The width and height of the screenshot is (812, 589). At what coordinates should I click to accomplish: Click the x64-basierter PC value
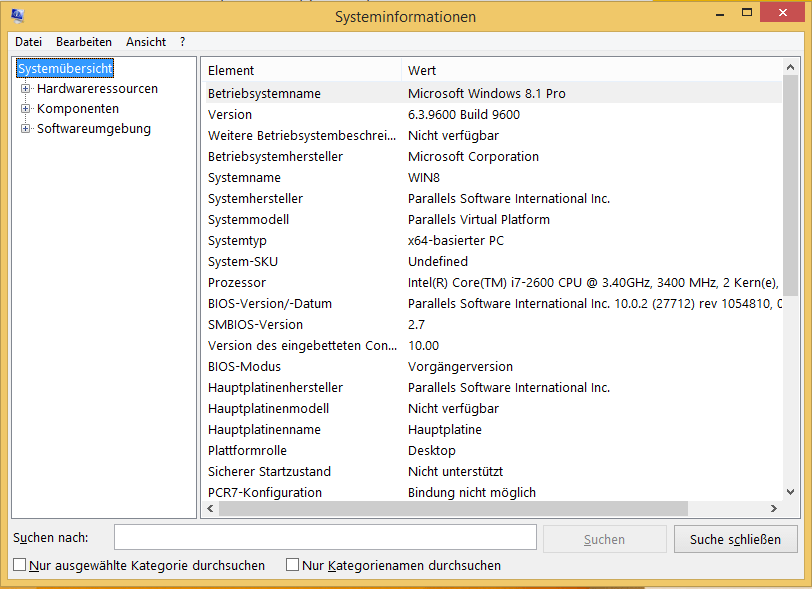456,240
